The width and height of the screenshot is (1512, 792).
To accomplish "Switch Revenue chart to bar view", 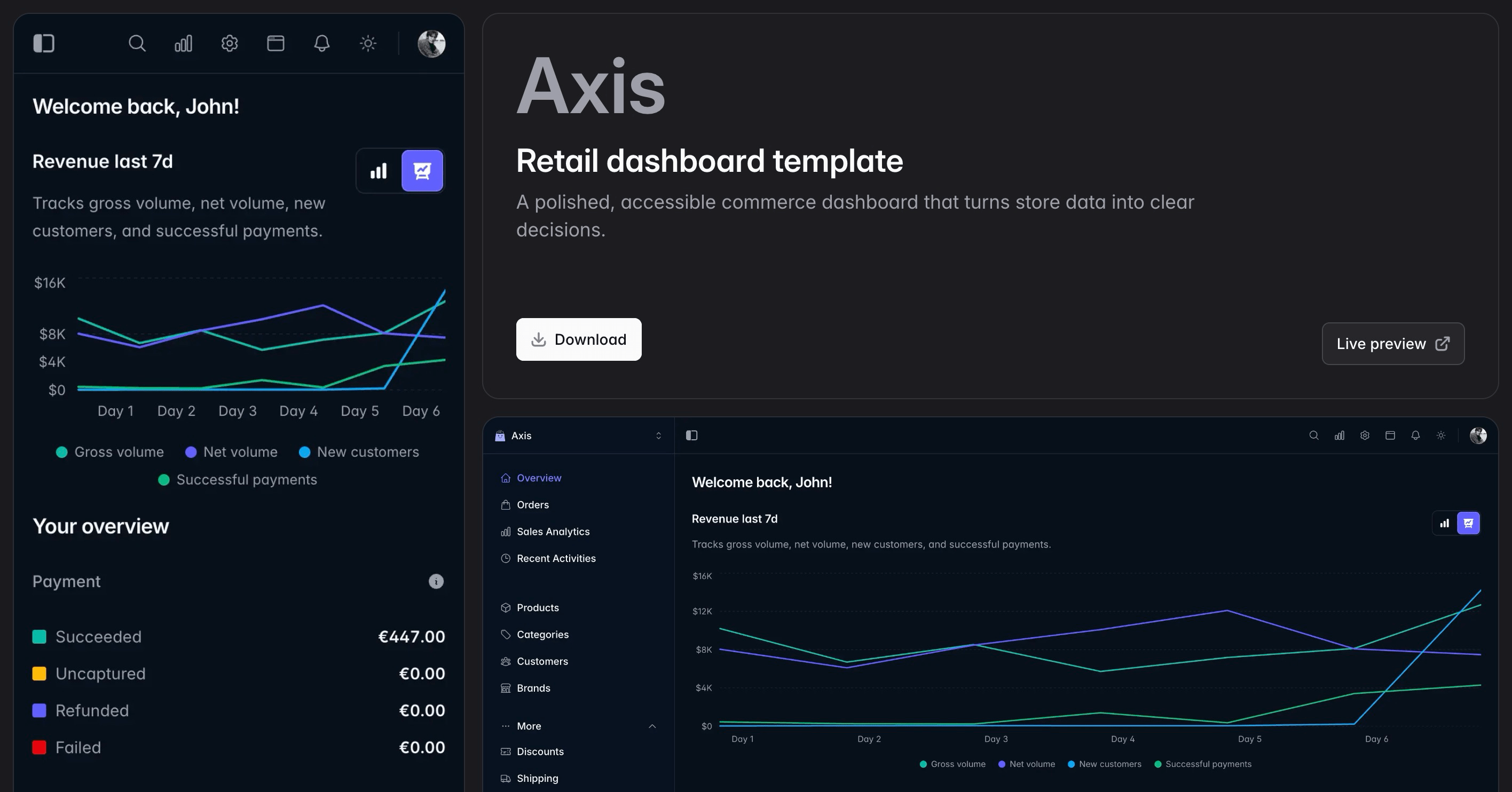I will click(x=379, y=170).
